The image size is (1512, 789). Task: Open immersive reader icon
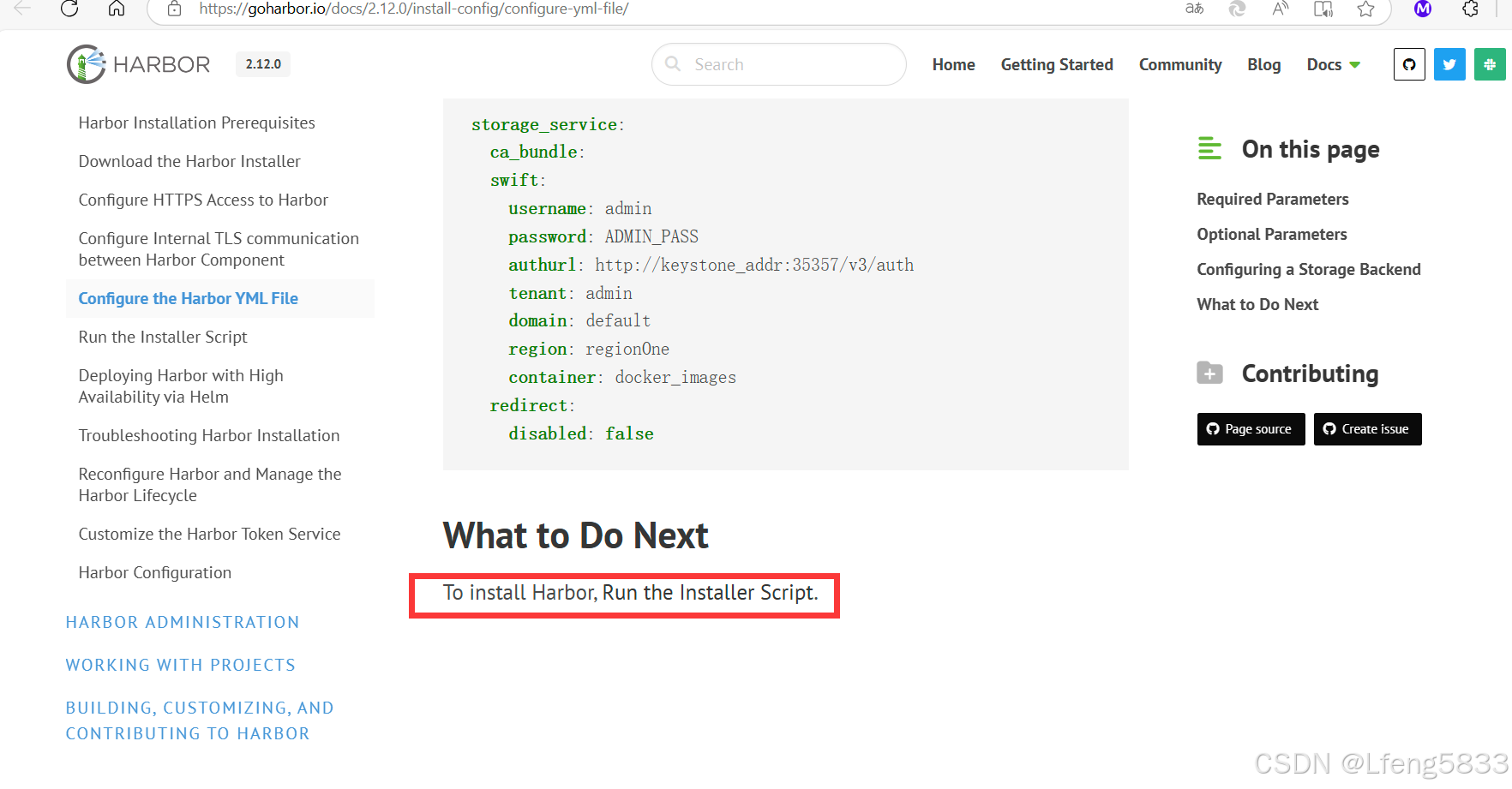click(x=1323, y=9)
